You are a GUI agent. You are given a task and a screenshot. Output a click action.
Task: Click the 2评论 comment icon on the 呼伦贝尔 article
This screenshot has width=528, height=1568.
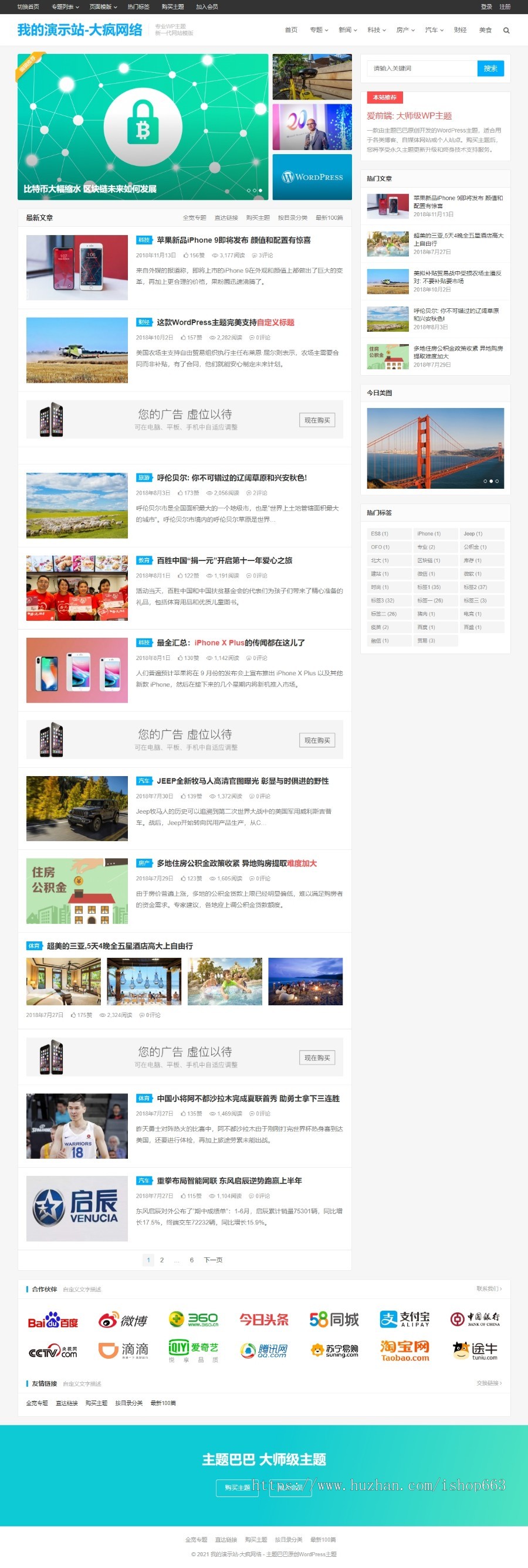pyautogui.click(x=249, y=494)
